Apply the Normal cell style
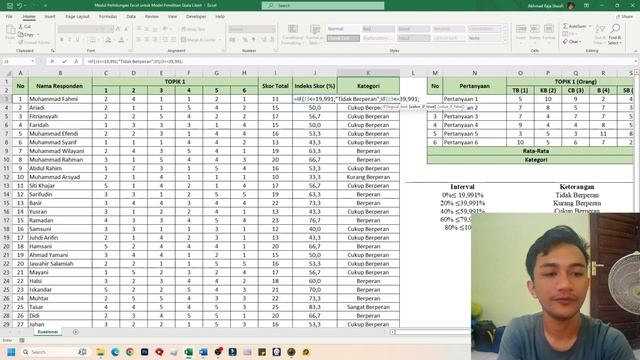Viewport: 640px width, 360px height. coord(343,29)
